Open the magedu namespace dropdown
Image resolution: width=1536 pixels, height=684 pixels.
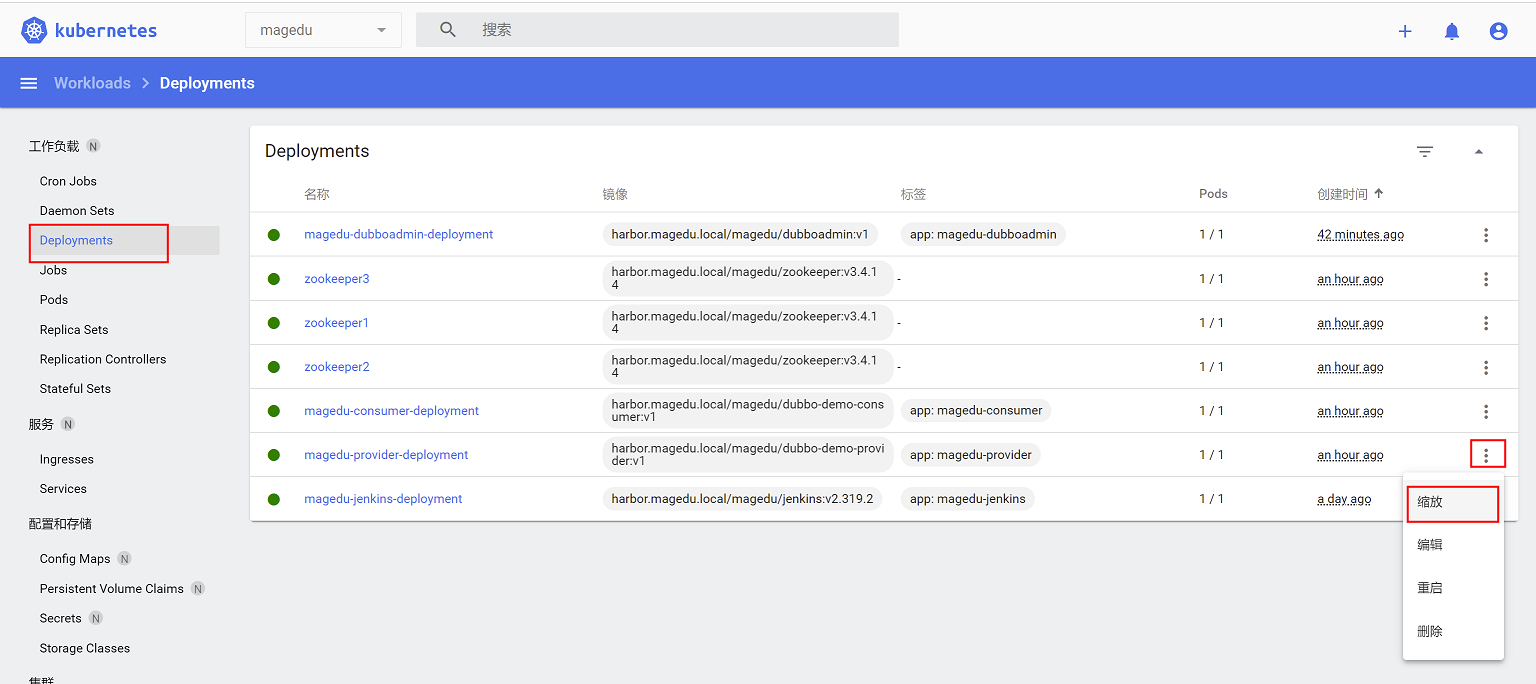(x=323, y=30)
